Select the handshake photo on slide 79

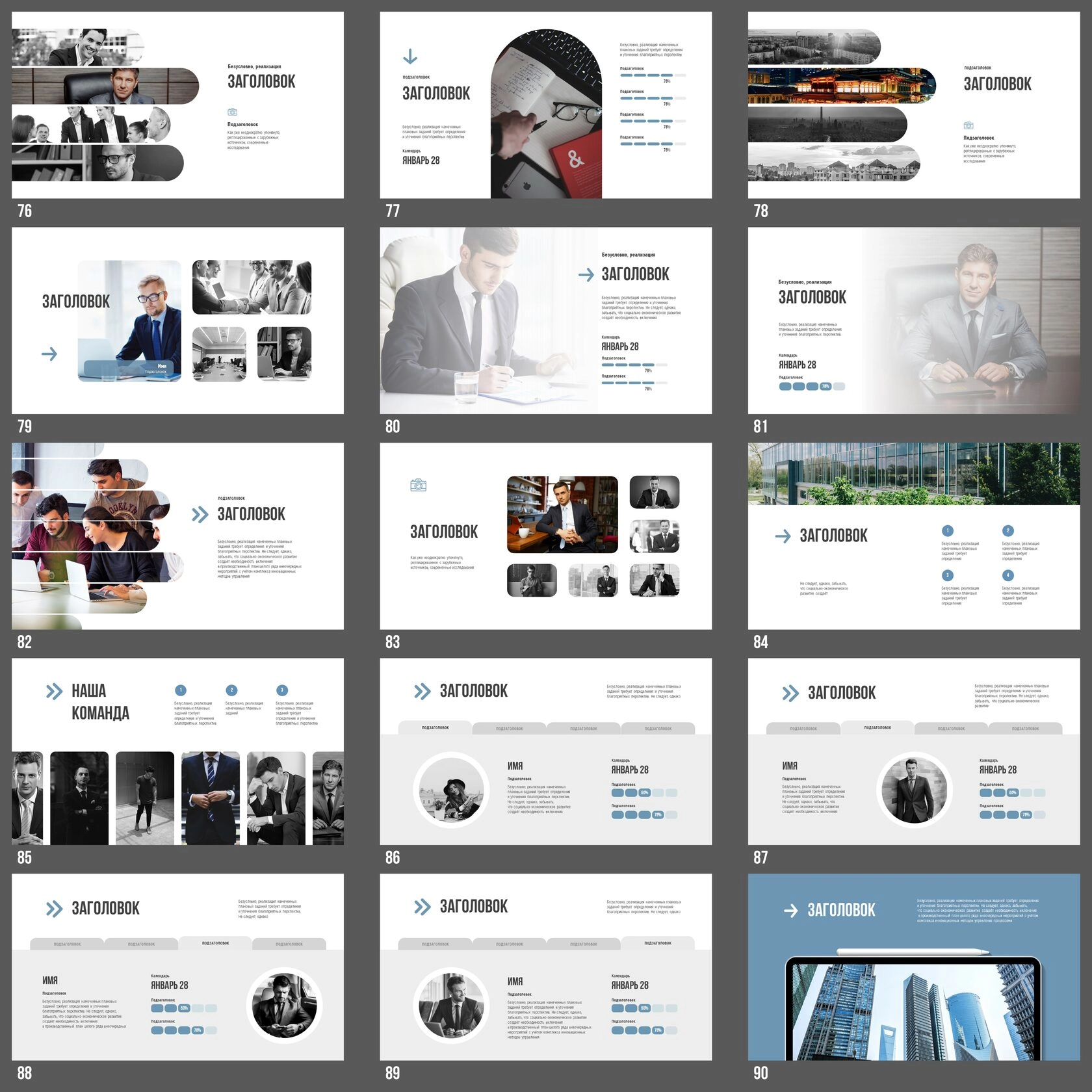point(252,287)
